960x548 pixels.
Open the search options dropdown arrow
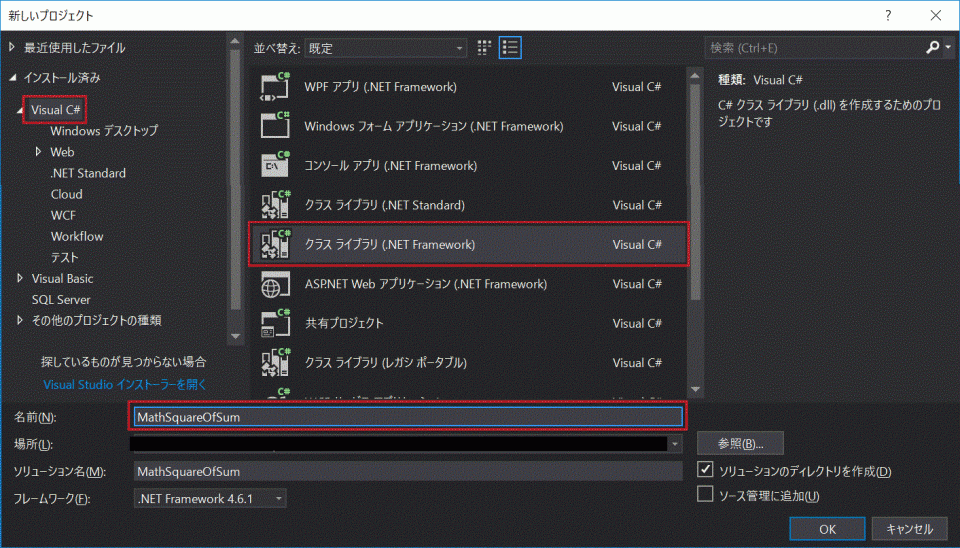948,47
